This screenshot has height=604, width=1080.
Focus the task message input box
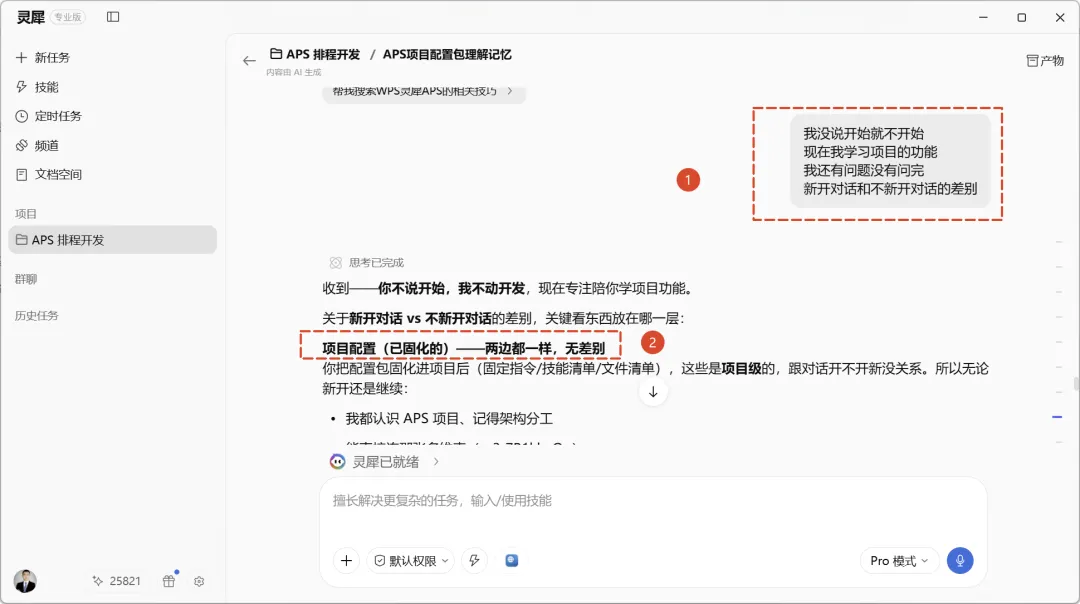pos(653,501)
